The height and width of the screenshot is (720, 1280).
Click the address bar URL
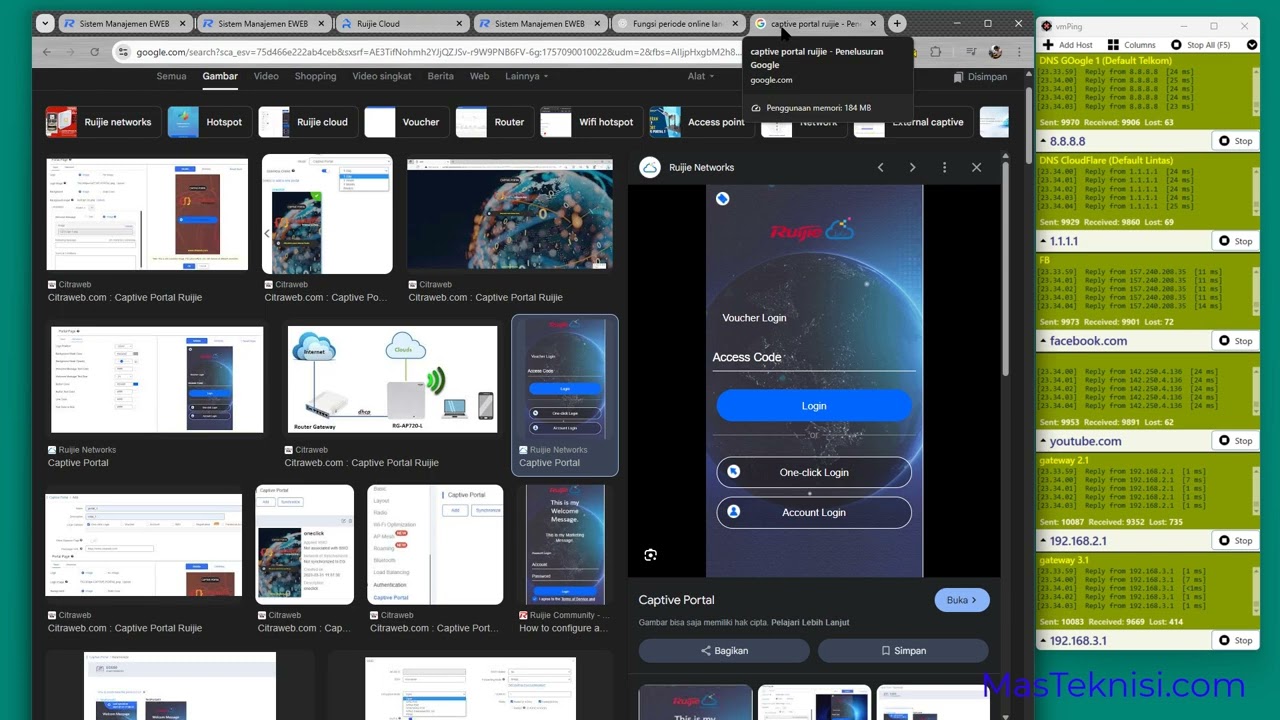(x=440, y=52)
